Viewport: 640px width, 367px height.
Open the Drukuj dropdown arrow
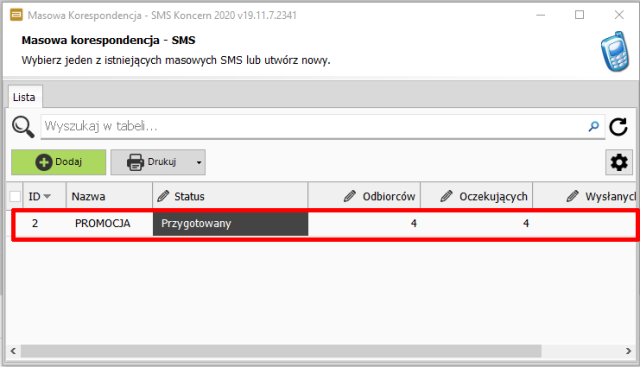click(x=199, y=162)
